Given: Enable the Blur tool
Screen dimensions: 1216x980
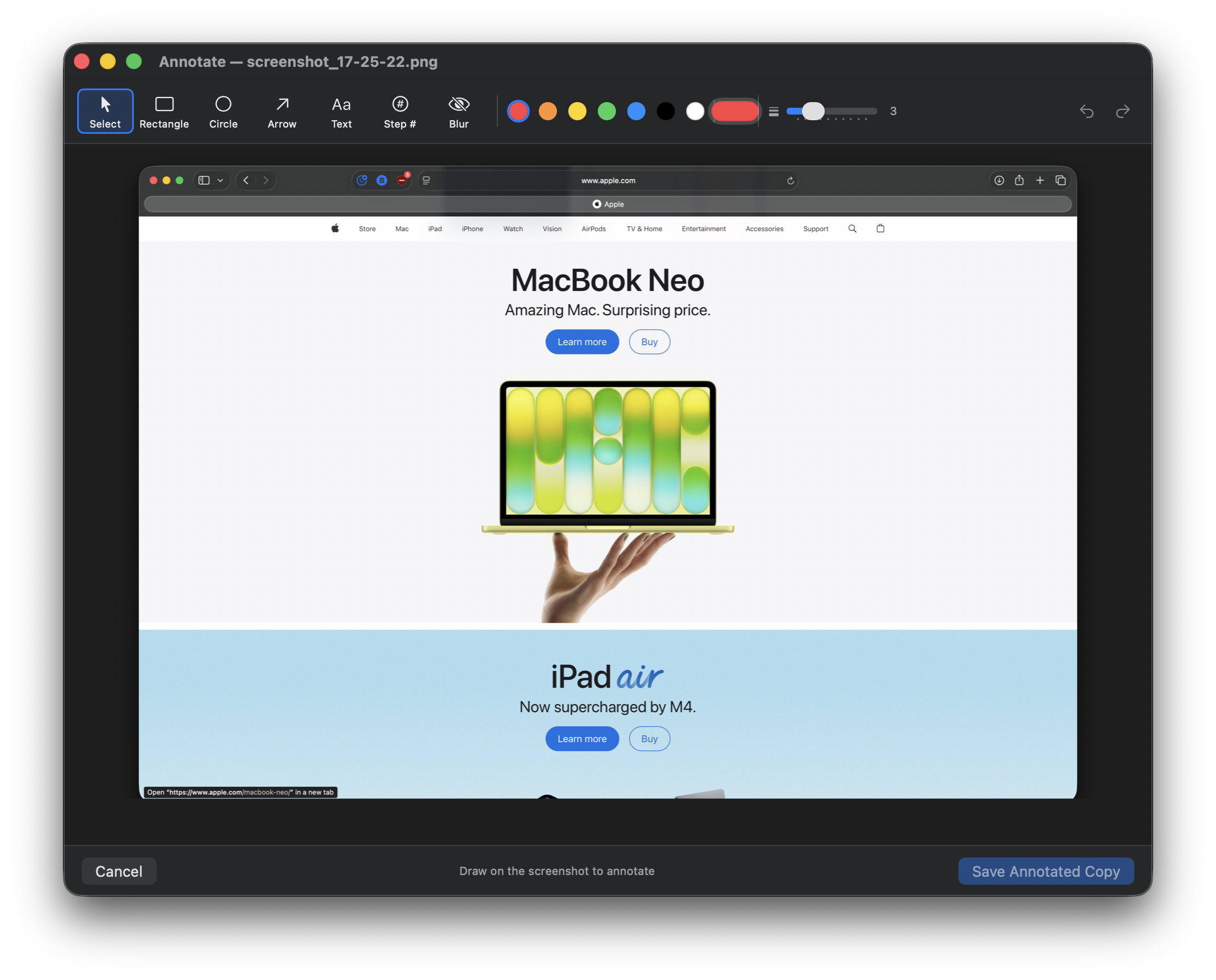Looking at the screenshot, I should tap(458, 112).
